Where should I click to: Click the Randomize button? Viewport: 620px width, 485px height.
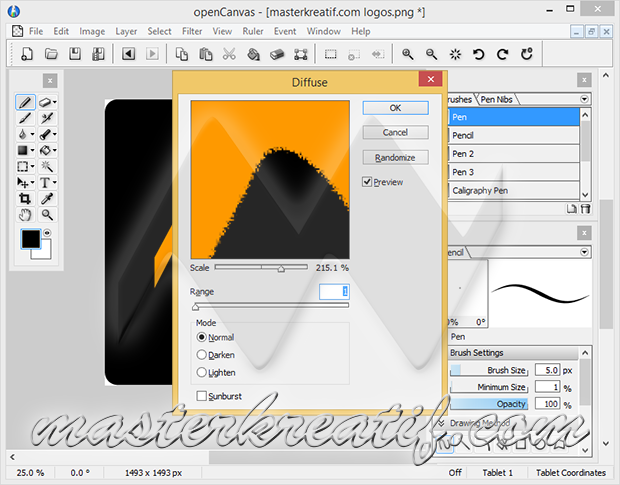[x=395, y=157]
